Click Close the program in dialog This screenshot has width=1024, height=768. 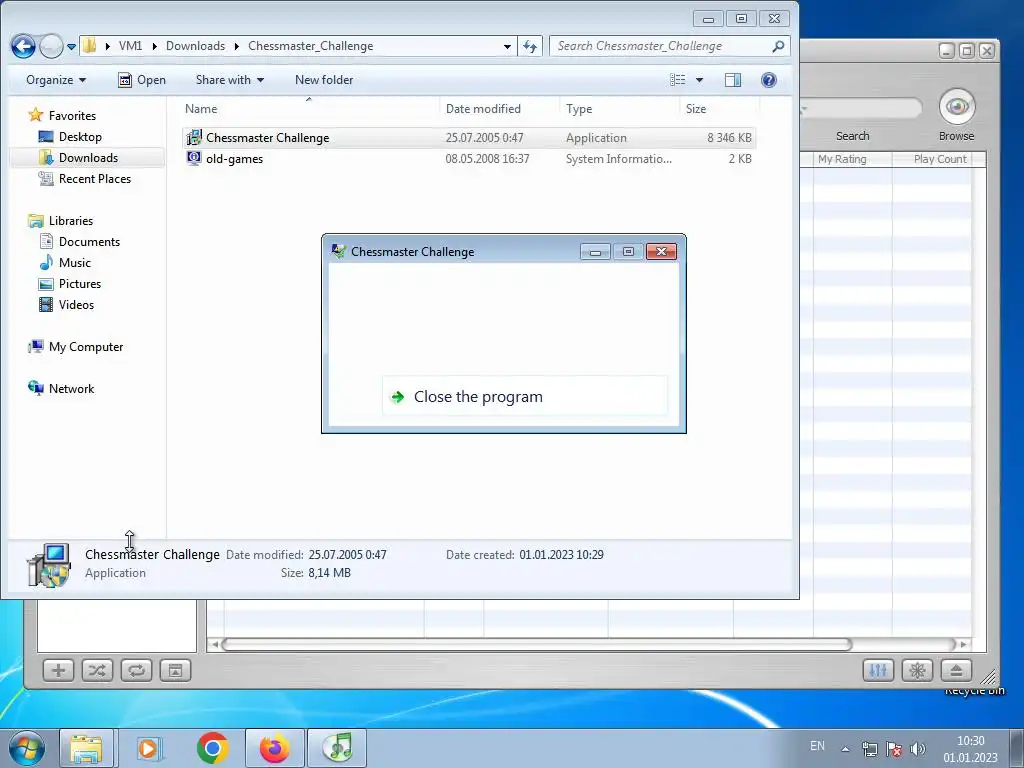click(524, 396)
